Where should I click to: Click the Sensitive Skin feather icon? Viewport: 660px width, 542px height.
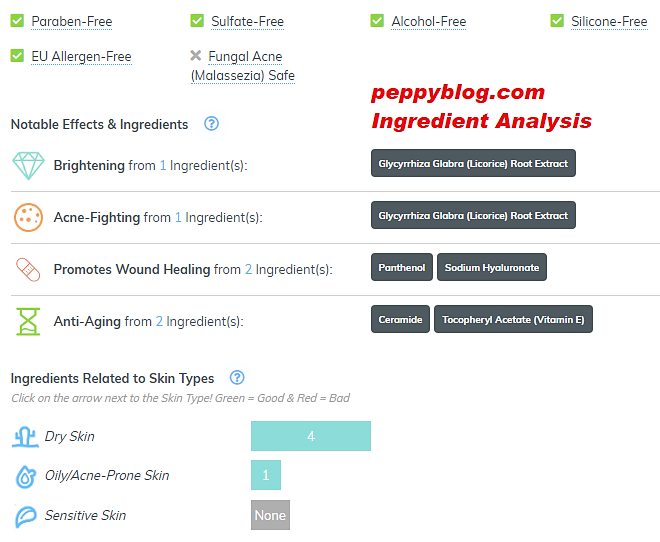tap(26, 517)
